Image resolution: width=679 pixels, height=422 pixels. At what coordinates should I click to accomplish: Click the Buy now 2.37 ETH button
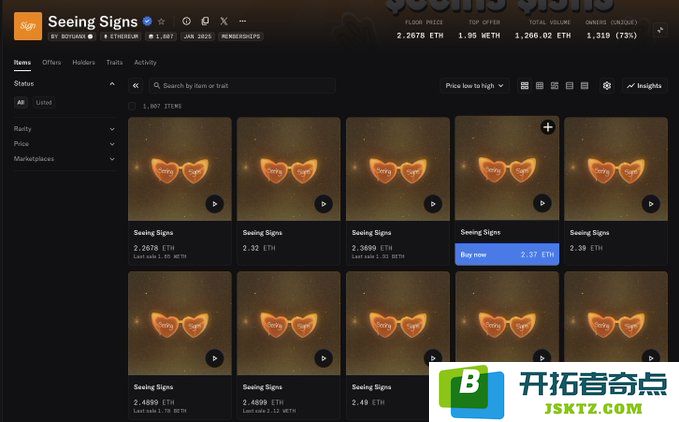tap(507, 254)
